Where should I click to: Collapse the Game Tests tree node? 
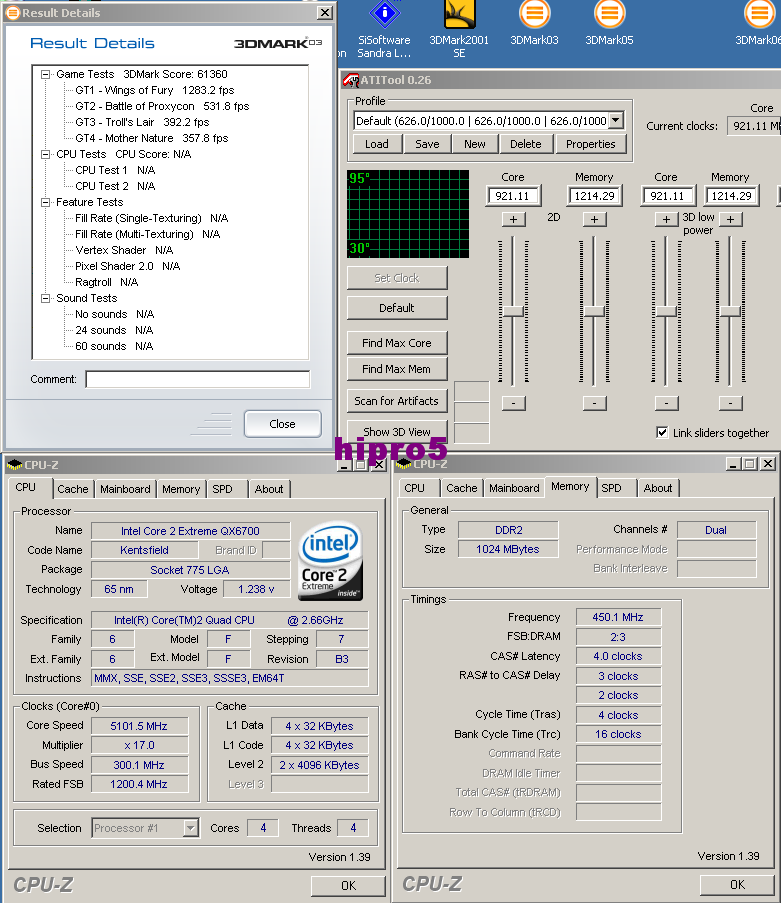click(45, 74)
